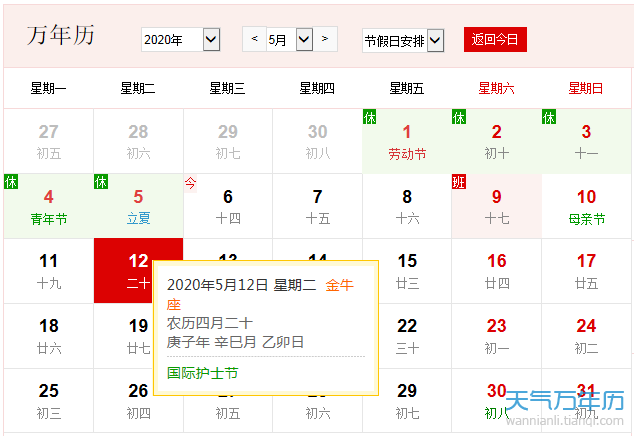634x436 pixels.
Task: Select May 7 十五
Action: coord(317,206)
